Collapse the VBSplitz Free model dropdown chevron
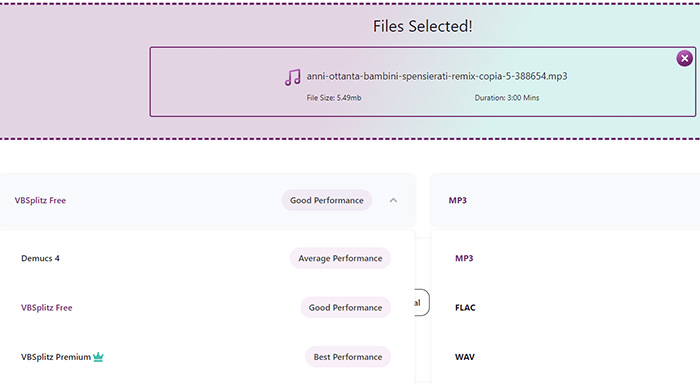This screenshot has width=700, height=384. coord(393,200)
